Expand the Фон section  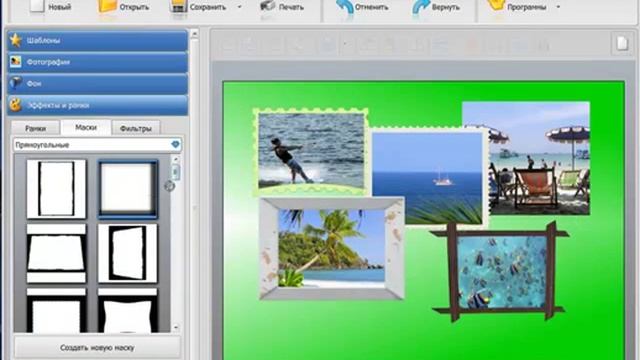pyautogui.click(x=98, y=84)
